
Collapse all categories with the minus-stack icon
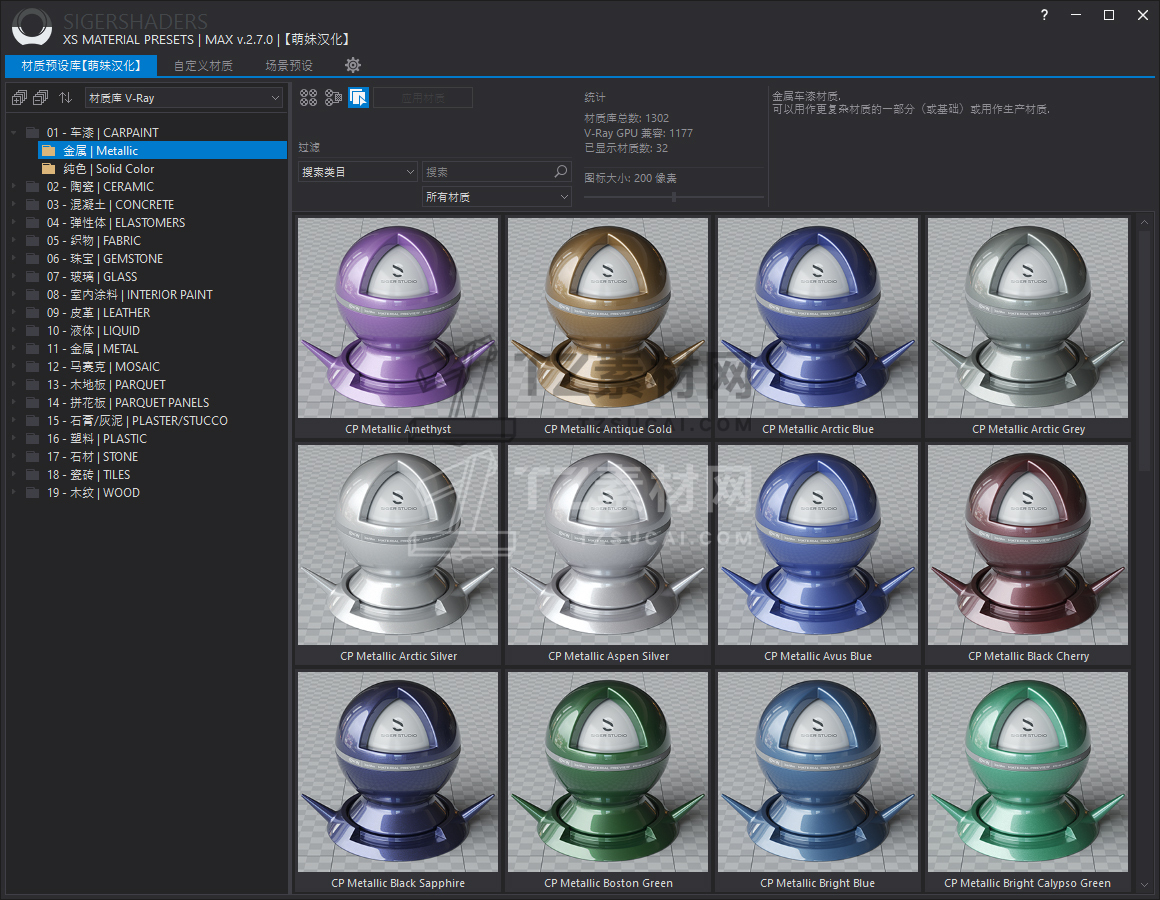(41, 98)
